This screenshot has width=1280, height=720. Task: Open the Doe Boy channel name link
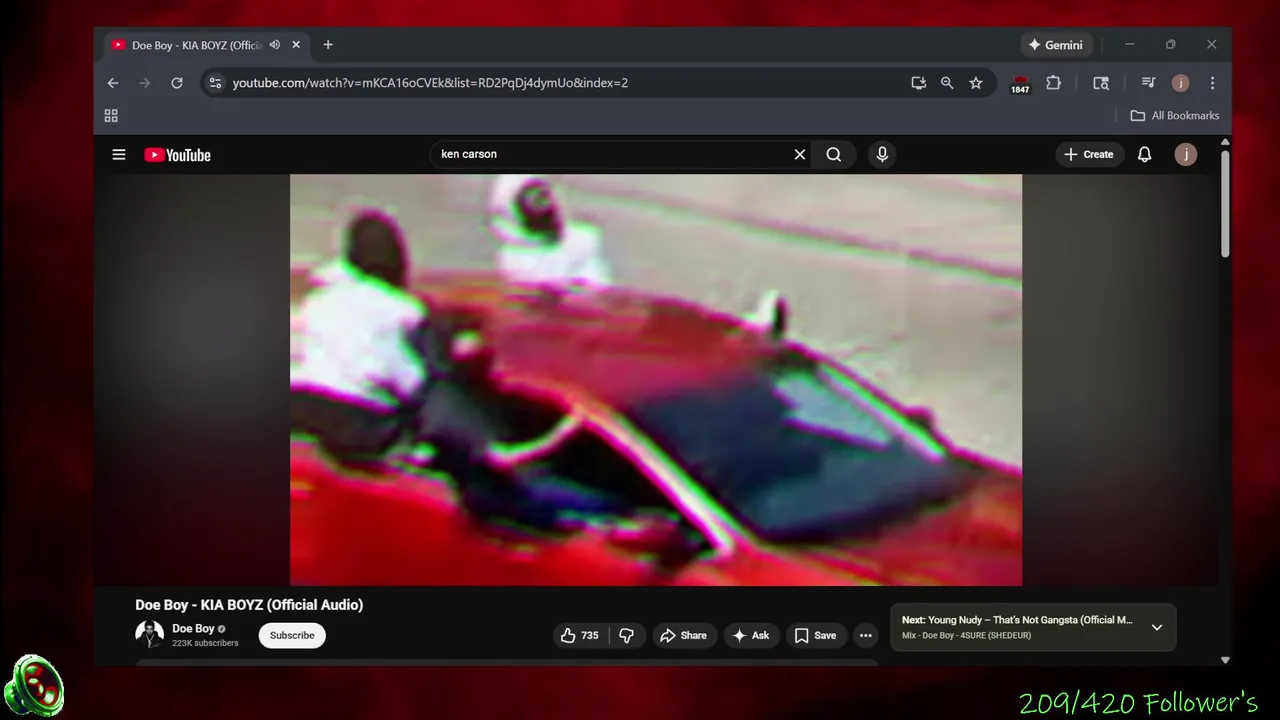point(193,629)
